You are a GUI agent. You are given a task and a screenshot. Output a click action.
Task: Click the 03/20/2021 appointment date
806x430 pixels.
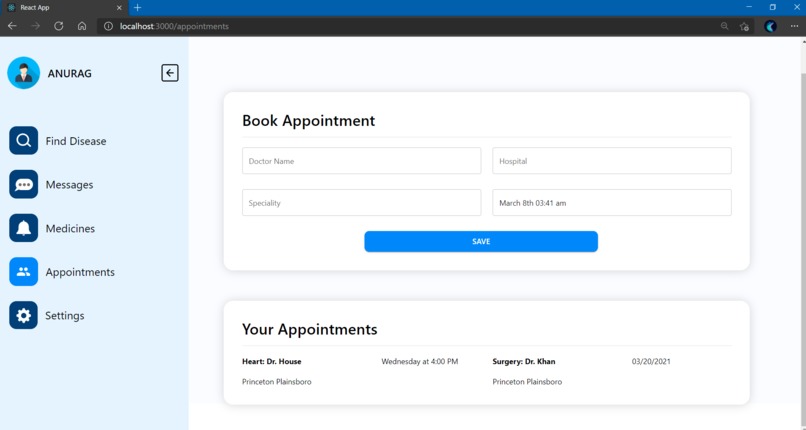[651, 362]
